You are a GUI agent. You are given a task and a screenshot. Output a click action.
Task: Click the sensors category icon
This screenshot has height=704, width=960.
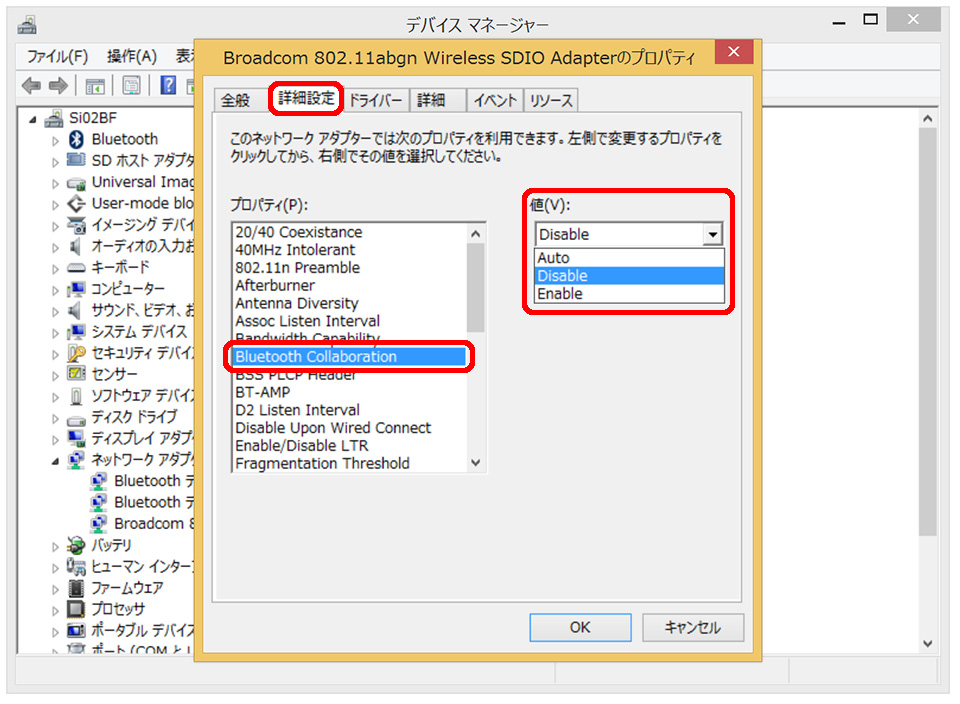pos(76,373)
